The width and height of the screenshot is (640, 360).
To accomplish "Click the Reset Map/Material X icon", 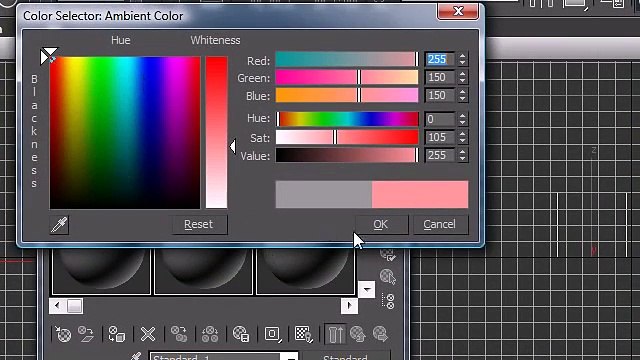I will [148, 334].
